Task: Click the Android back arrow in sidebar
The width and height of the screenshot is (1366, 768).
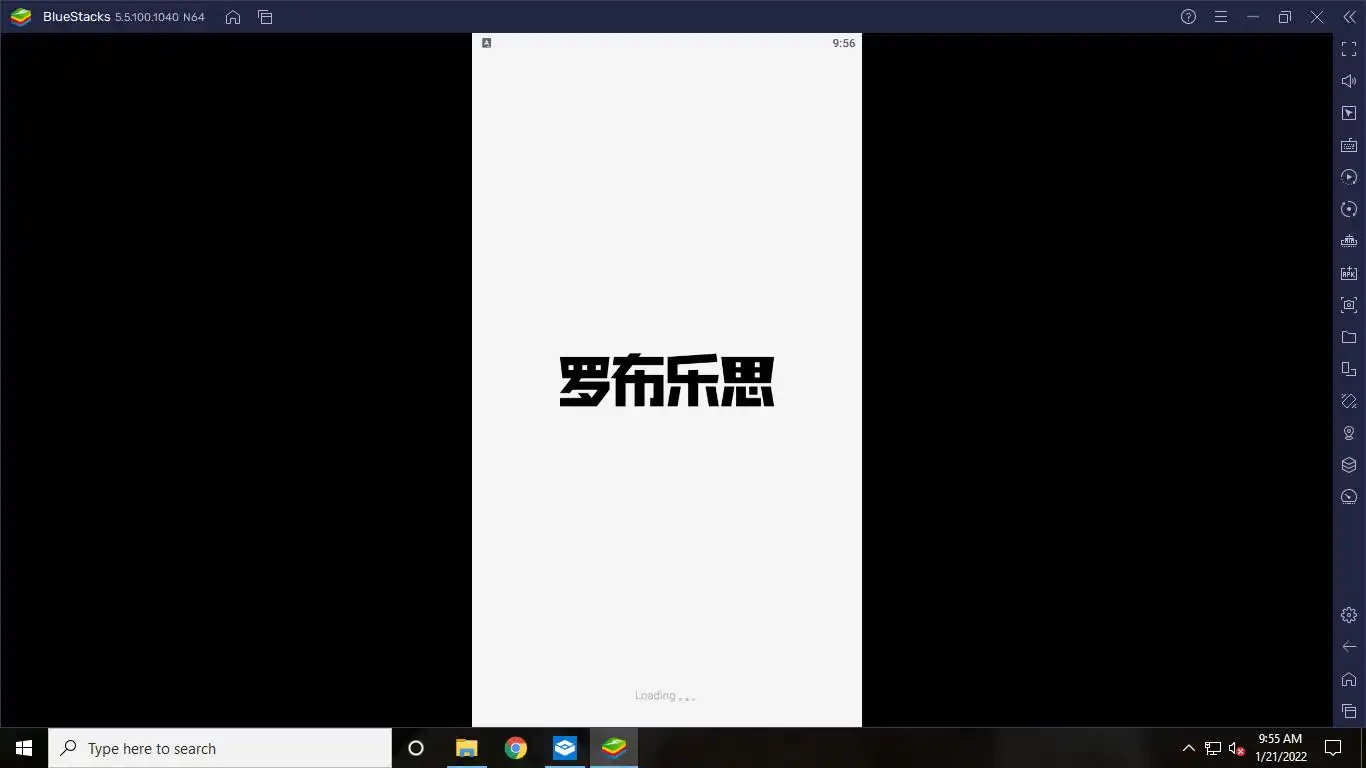Action: 1349,647
